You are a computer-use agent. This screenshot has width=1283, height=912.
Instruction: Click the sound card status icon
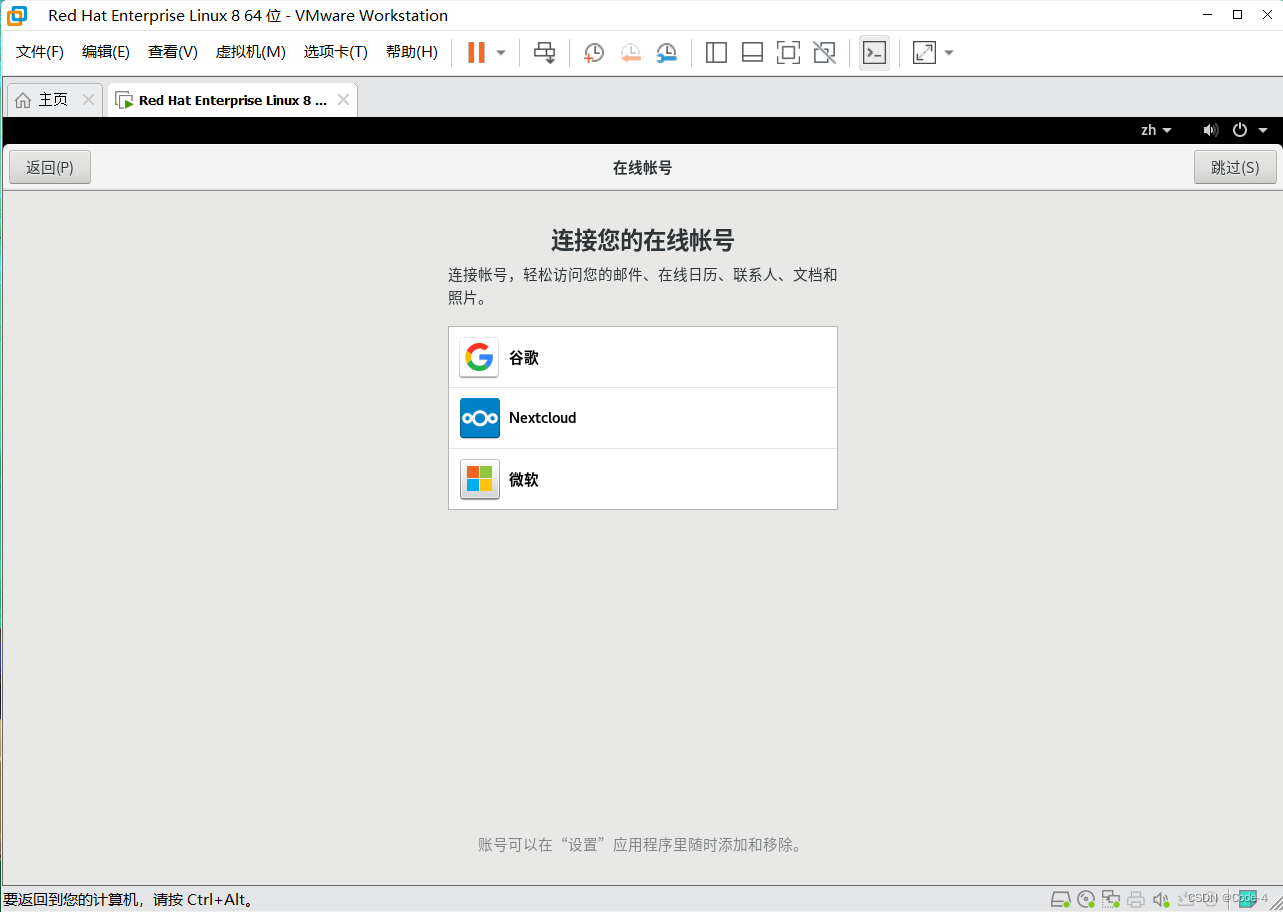pyautogui.click(x=1161, y=899)
